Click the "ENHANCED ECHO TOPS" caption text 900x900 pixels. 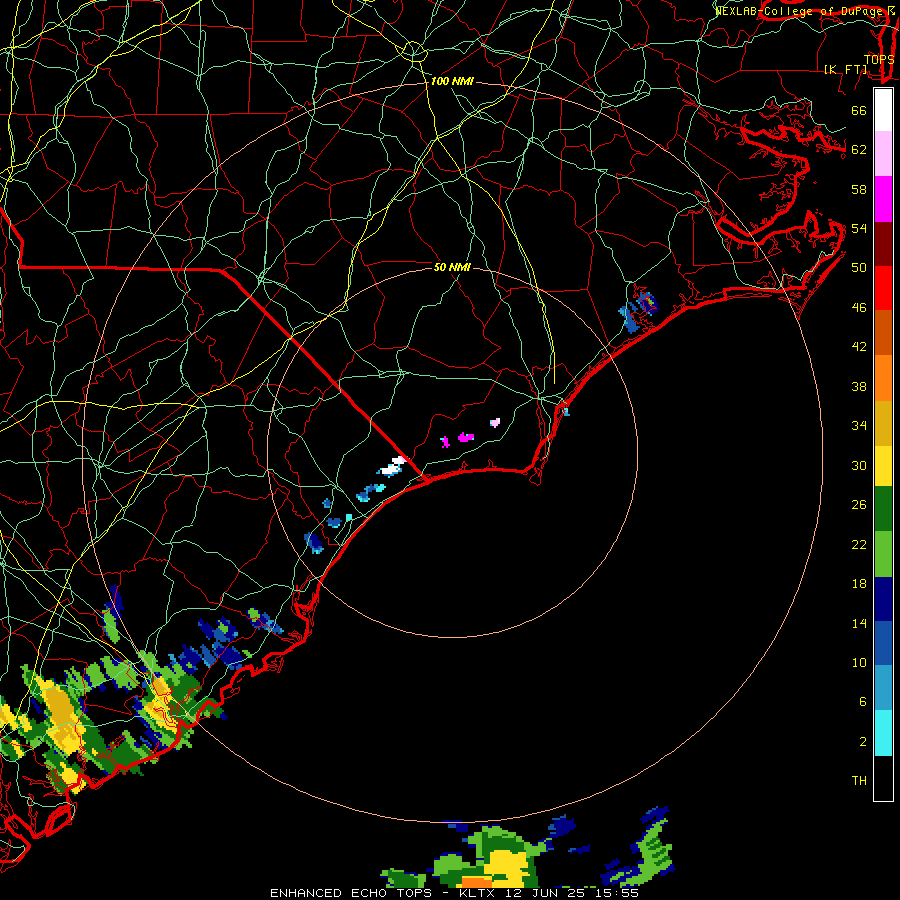(x=351, y=893)
